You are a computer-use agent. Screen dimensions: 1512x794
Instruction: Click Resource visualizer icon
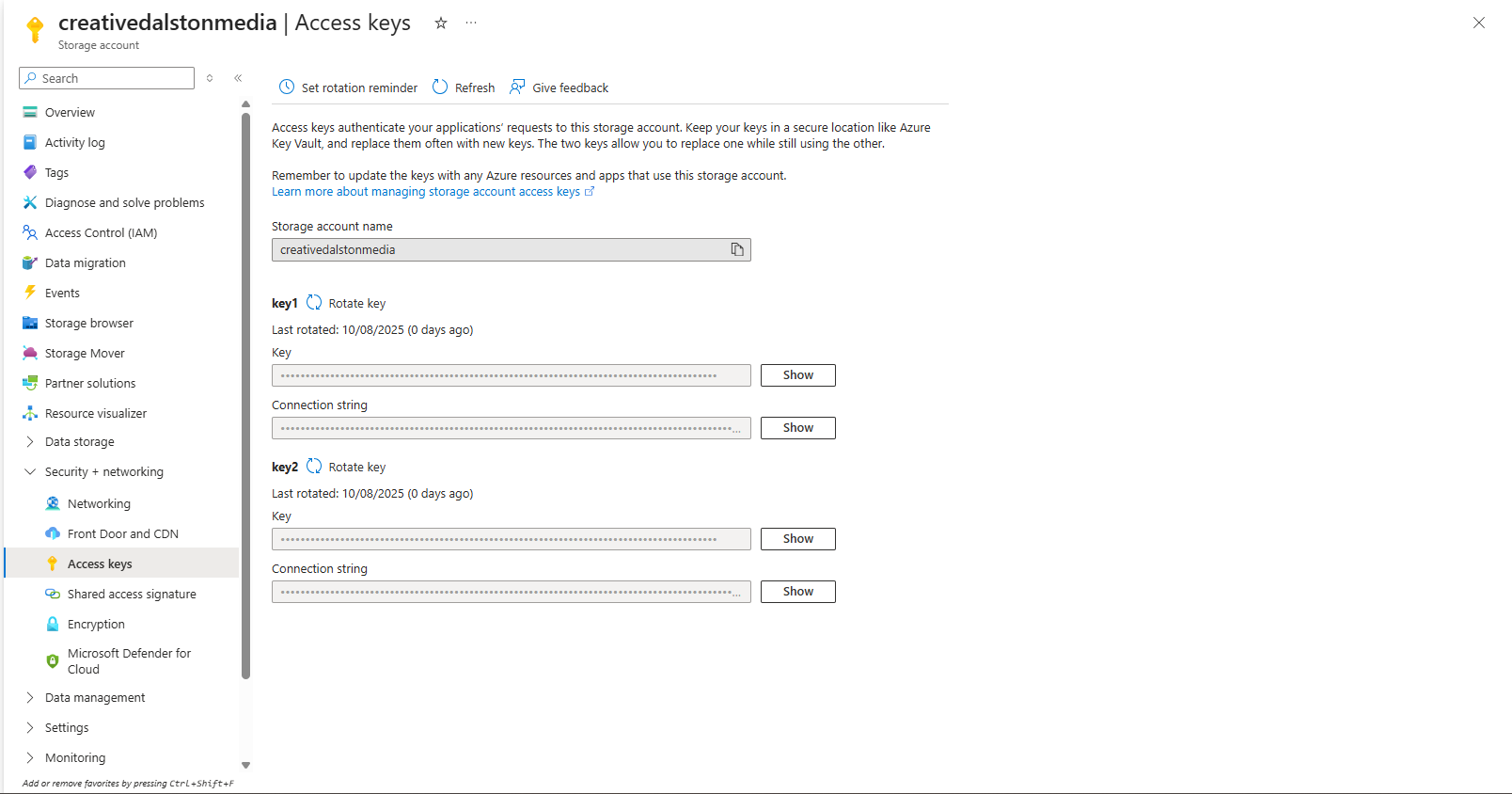[30, 413]
